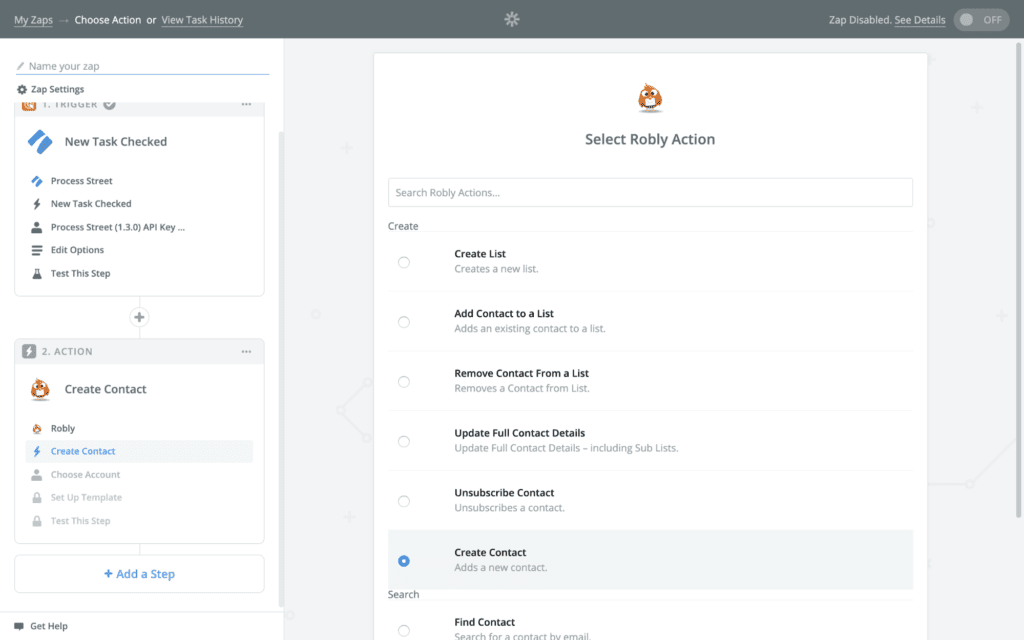Screen dimensions: 1024x640
Task: Click the 2. ACTION step header label
Action: [67, 351]
